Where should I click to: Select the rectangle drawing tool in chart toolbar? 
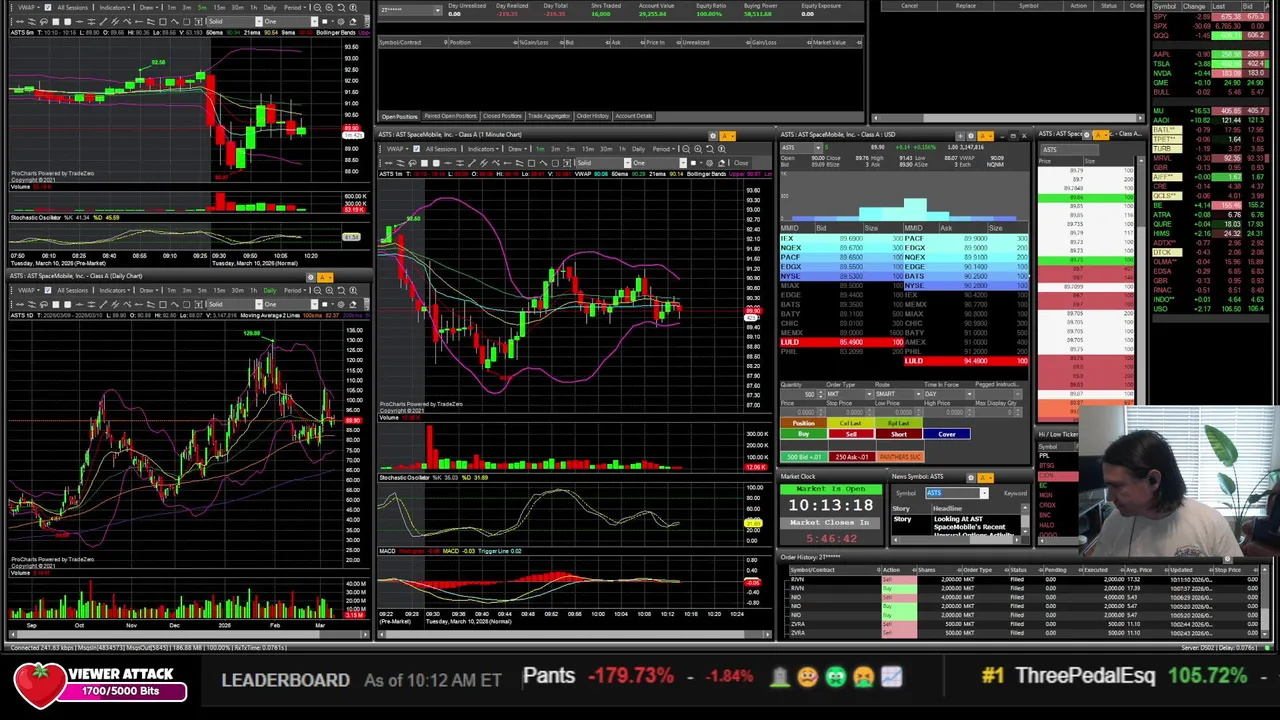pos(531,163)
